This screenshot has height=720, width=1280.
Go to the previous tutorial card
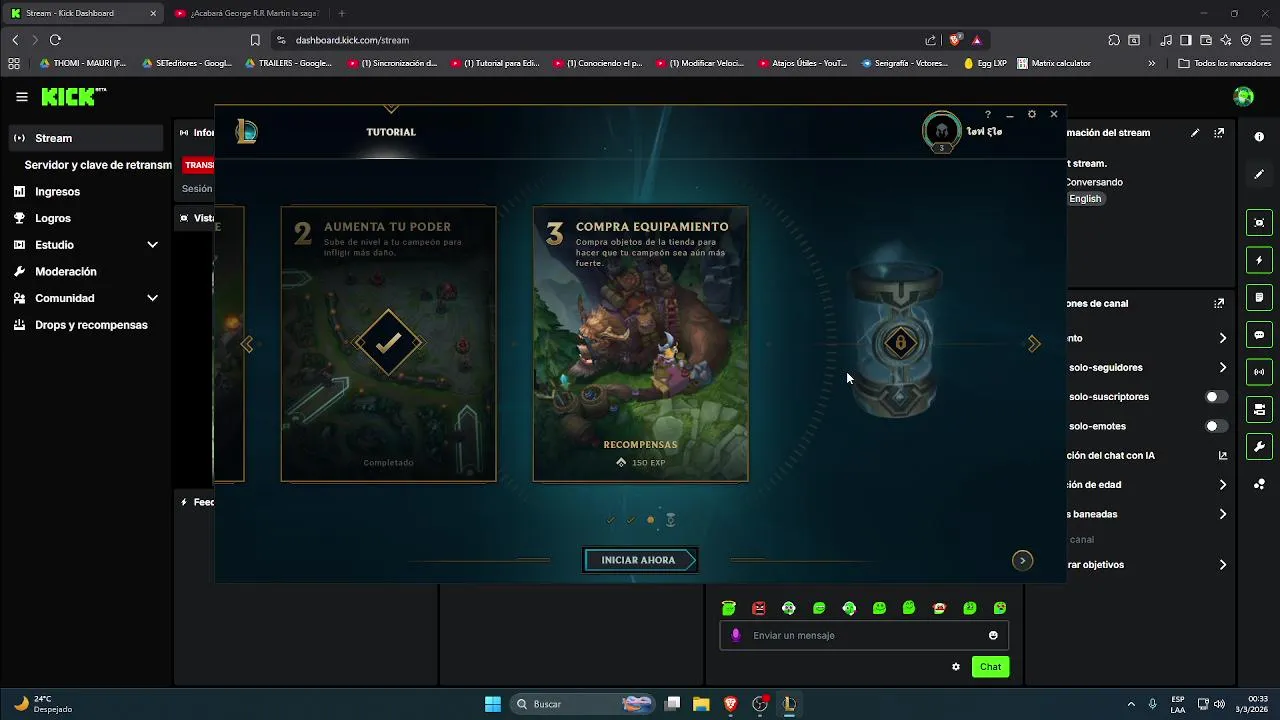[247, 344]
